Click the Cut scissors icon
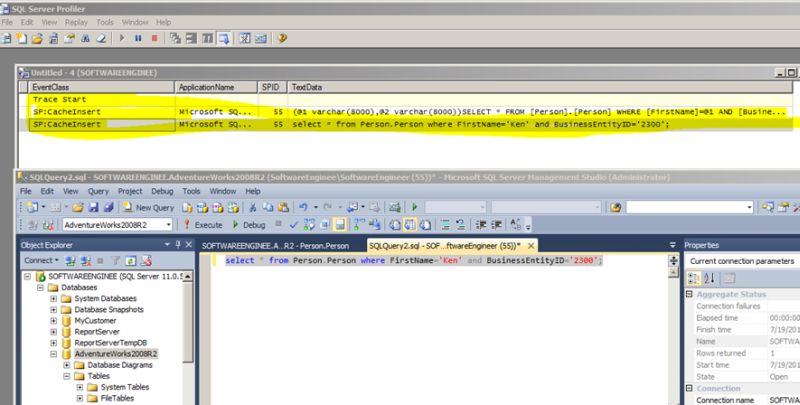This screenshot has width=800, height=405. 252,208
